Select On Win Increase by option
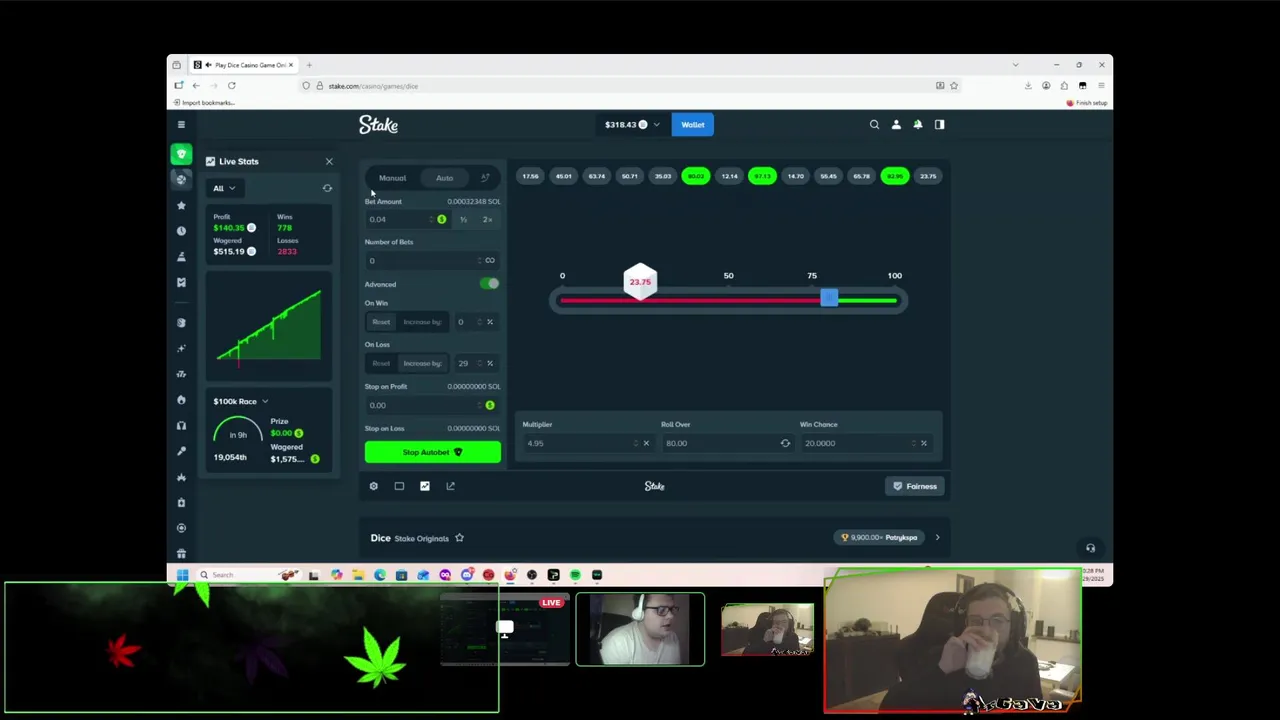Image resolution: width=1280 pixels, height=720 pixels. (422, 322)
